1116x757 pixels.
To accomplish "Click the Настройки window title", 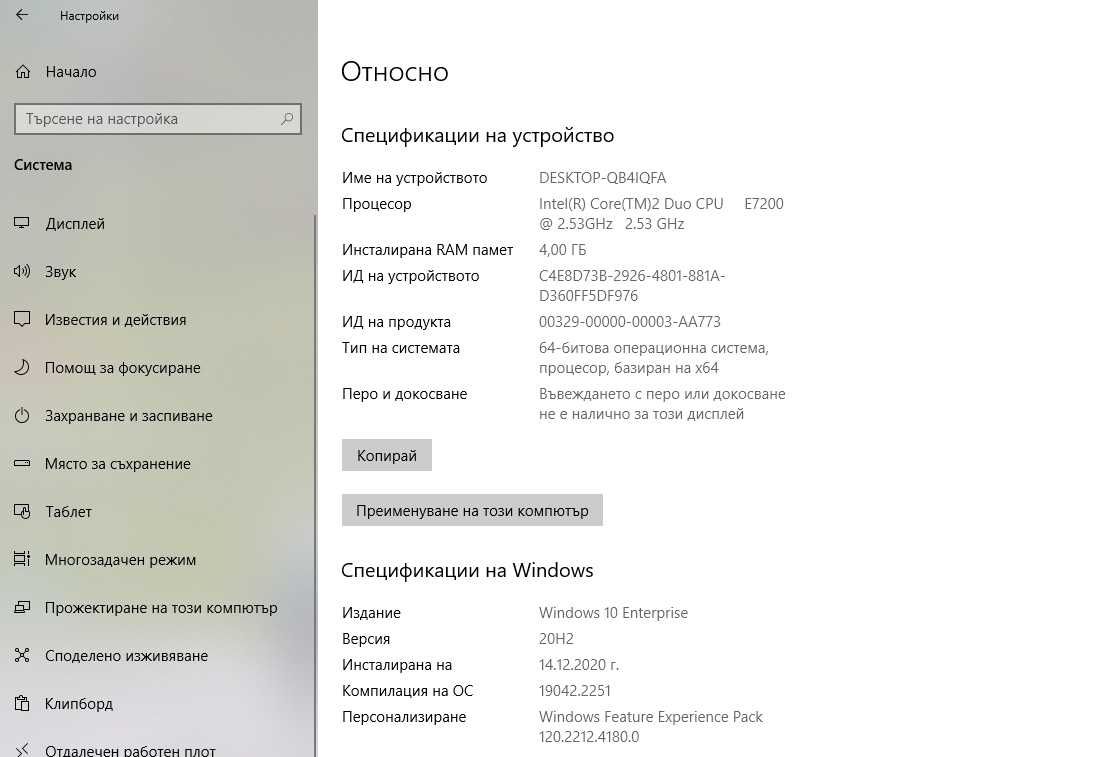I will tap(89, 16).
